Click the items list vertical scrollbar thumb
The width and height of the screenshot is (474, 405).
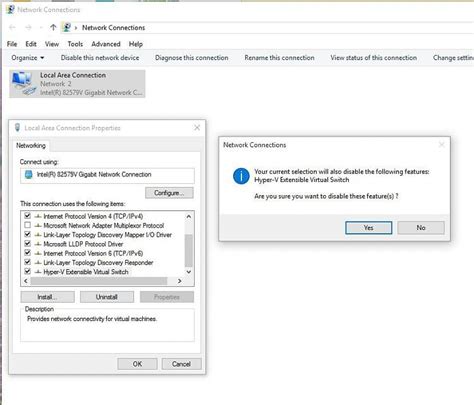[x=189, y=250]
